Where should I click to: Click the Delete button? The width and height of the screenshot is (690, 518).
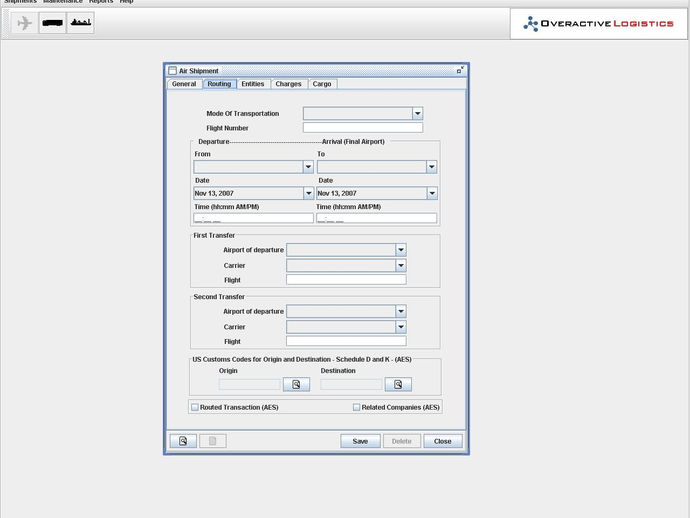click(402, 441)
